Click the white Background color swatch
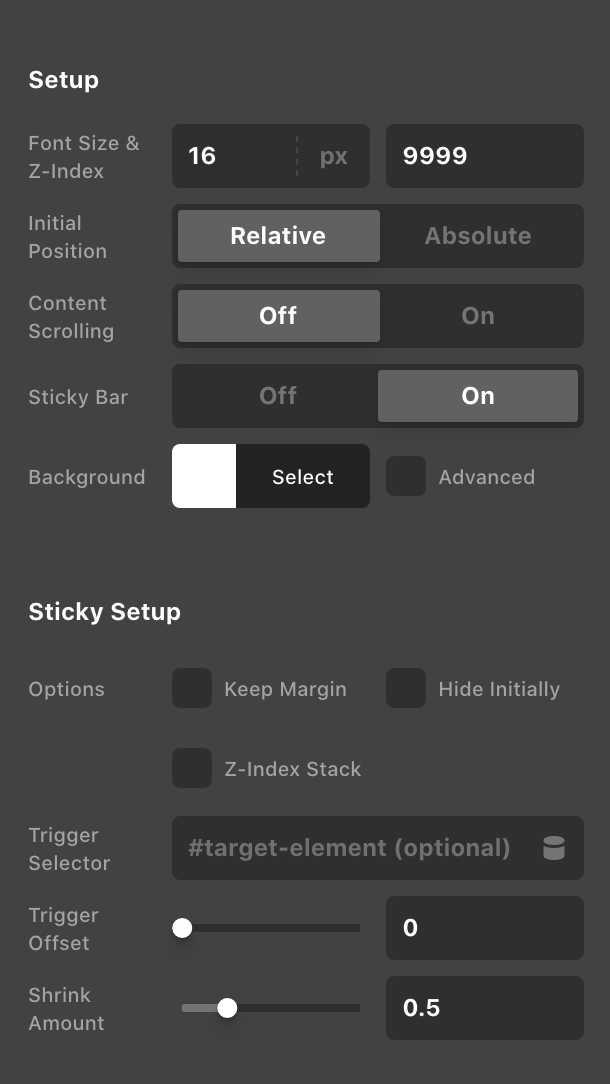The width and height of the screenshot is (610, 1084). (x=204, y=477)
